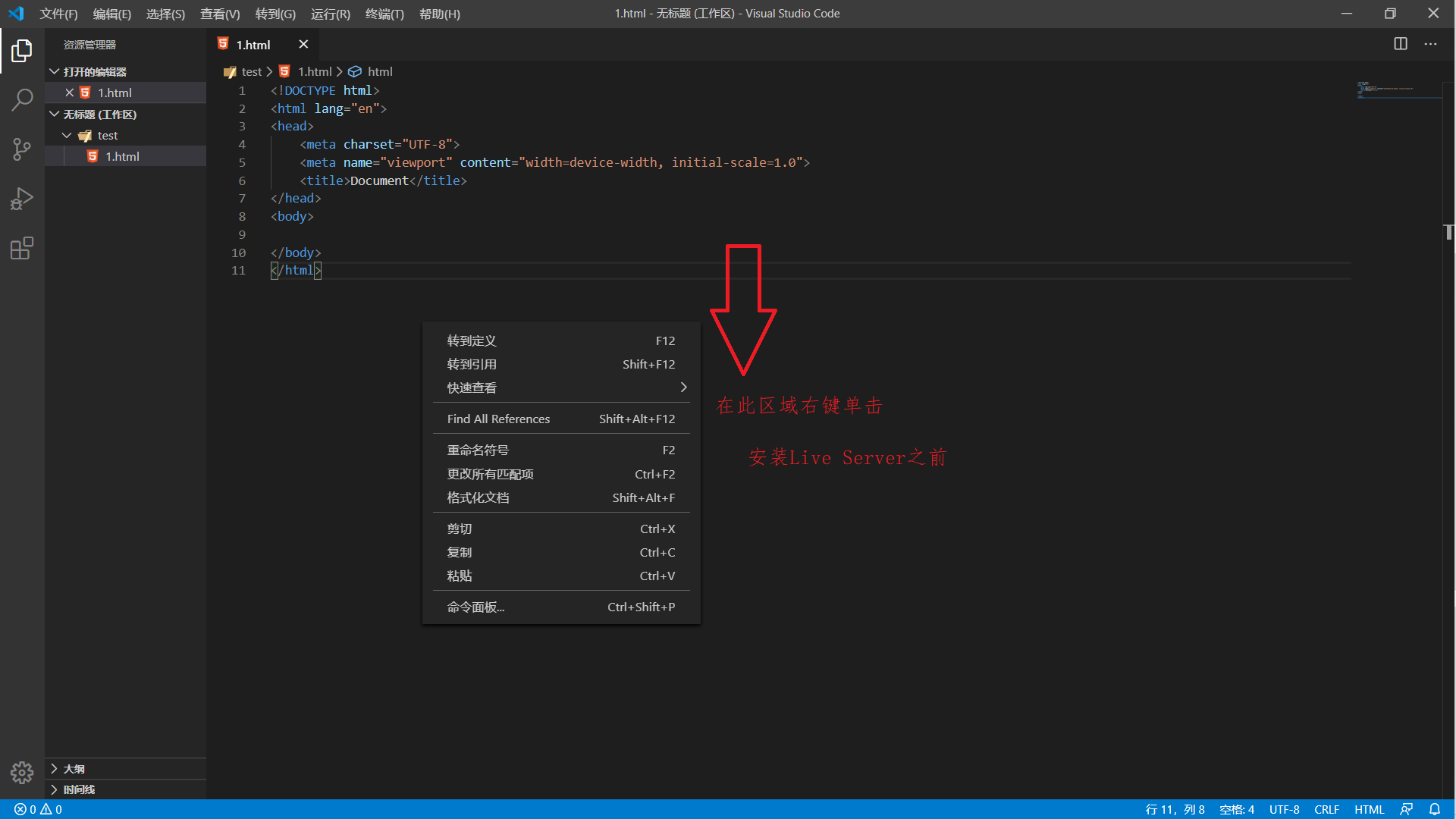1456x819 pixels.
Task: Open the more editor actions menu
Action: 1431,44
